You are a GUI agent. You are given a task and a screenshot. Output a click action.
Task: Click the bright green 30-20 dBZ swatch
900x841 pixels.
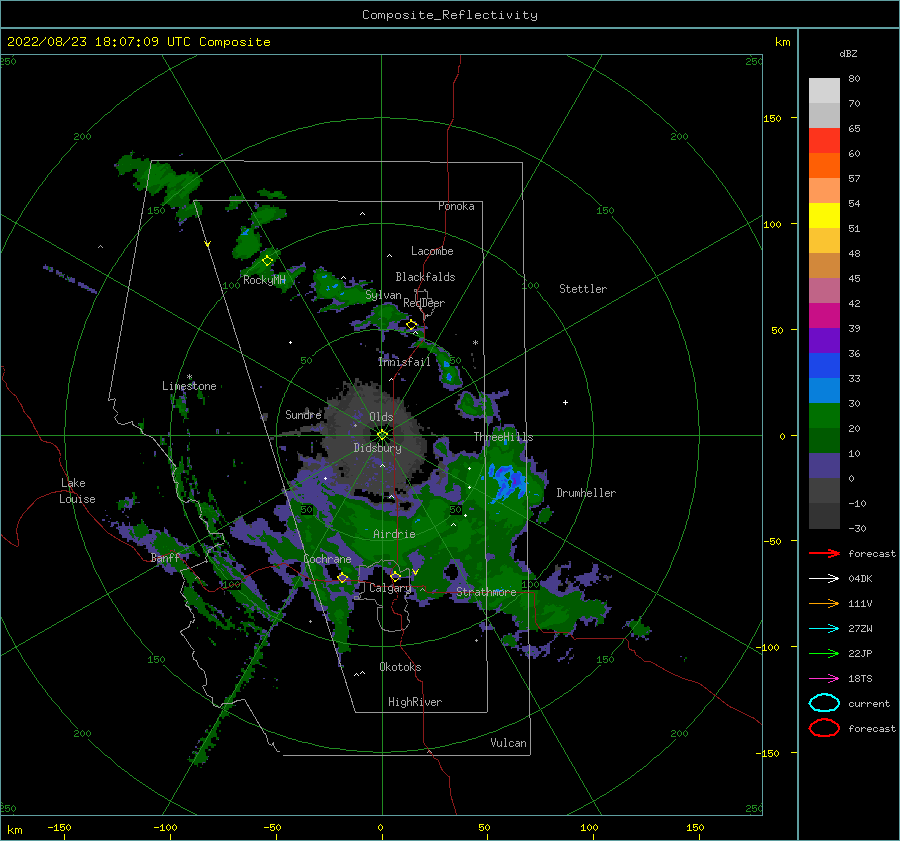(824, 416)
